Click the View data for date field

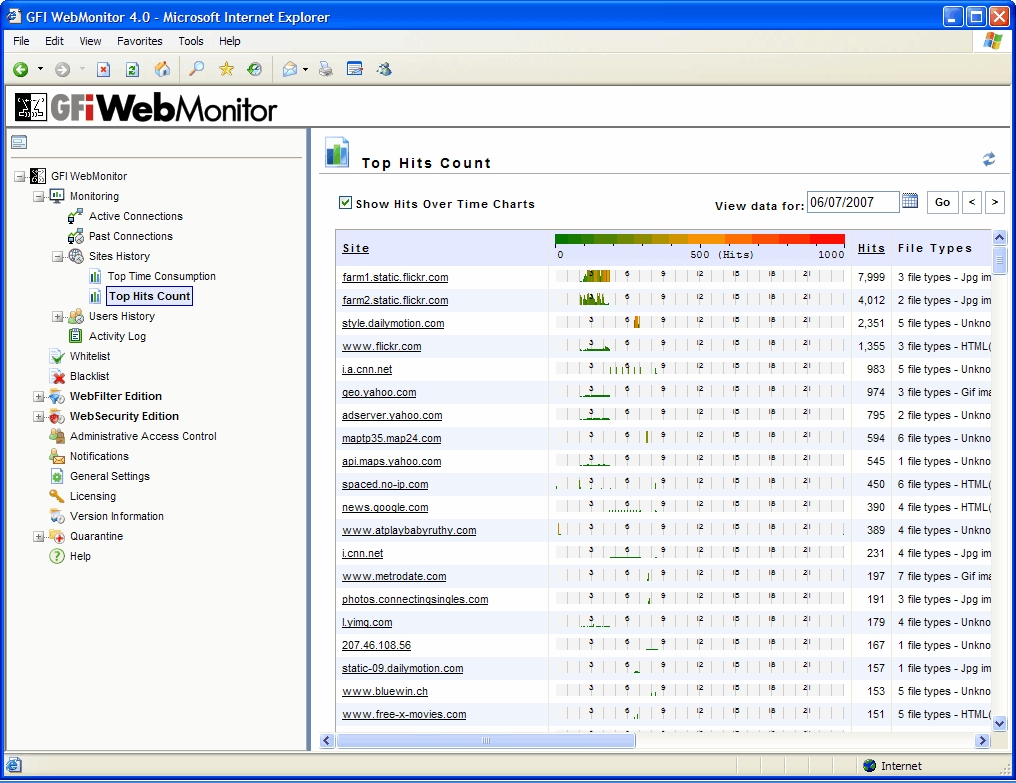click(x=853, y=202)
